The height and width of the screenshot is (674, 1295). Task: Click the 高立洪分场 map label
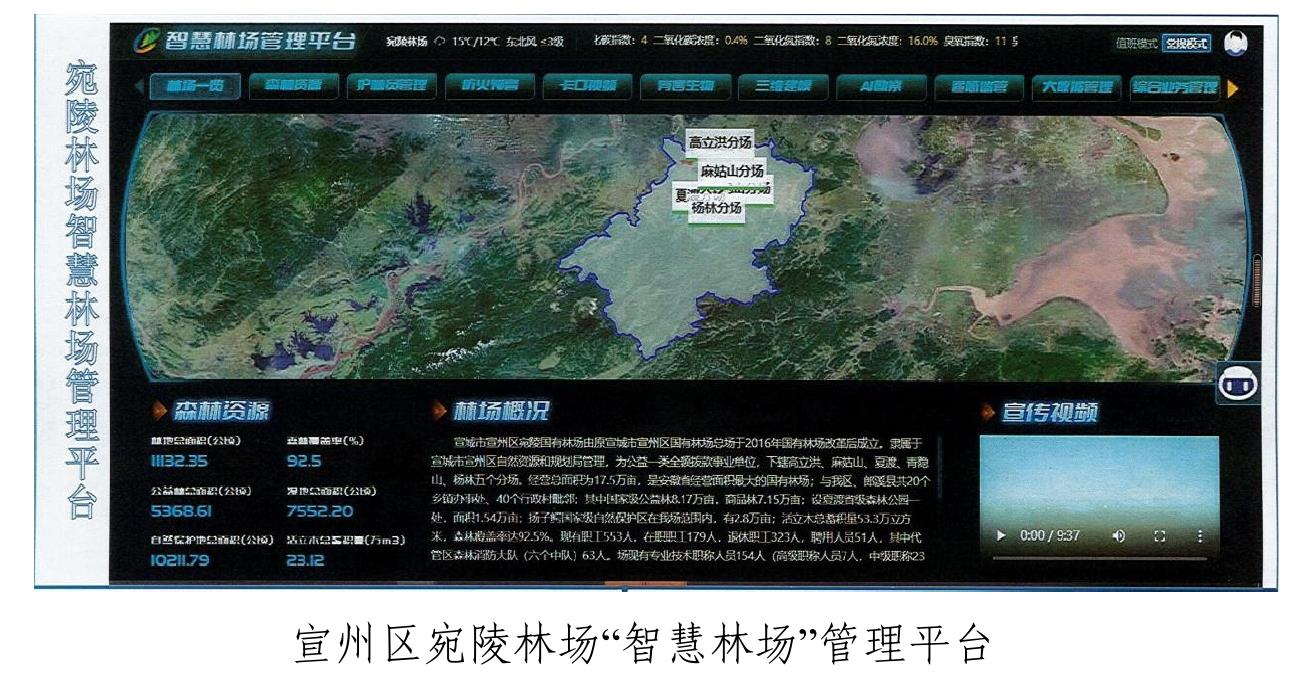click(720, 143)
